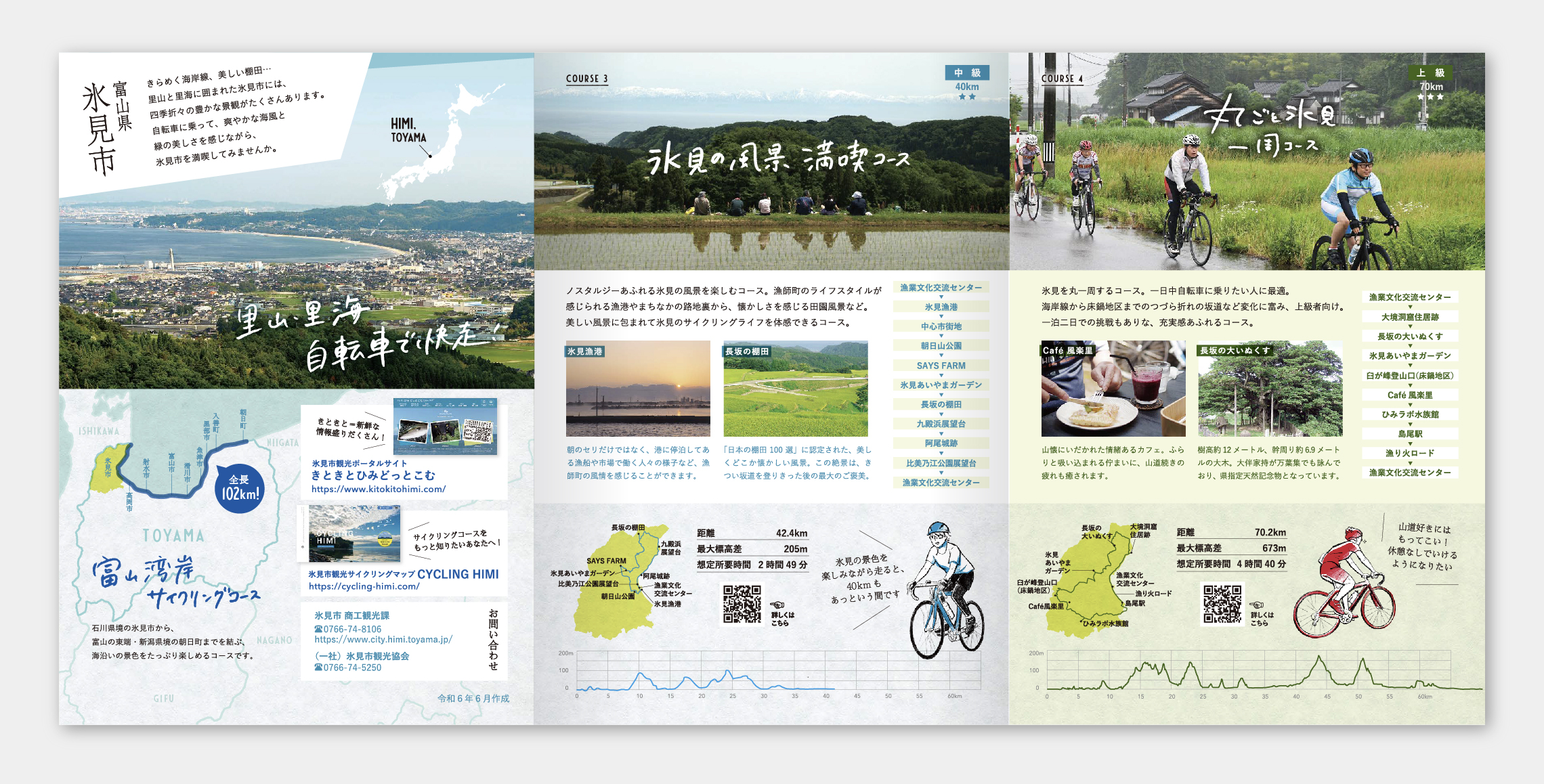Click phone icon before 0766-74-8106
This screenshot has width=1544, height=784.
click(318, 629)
